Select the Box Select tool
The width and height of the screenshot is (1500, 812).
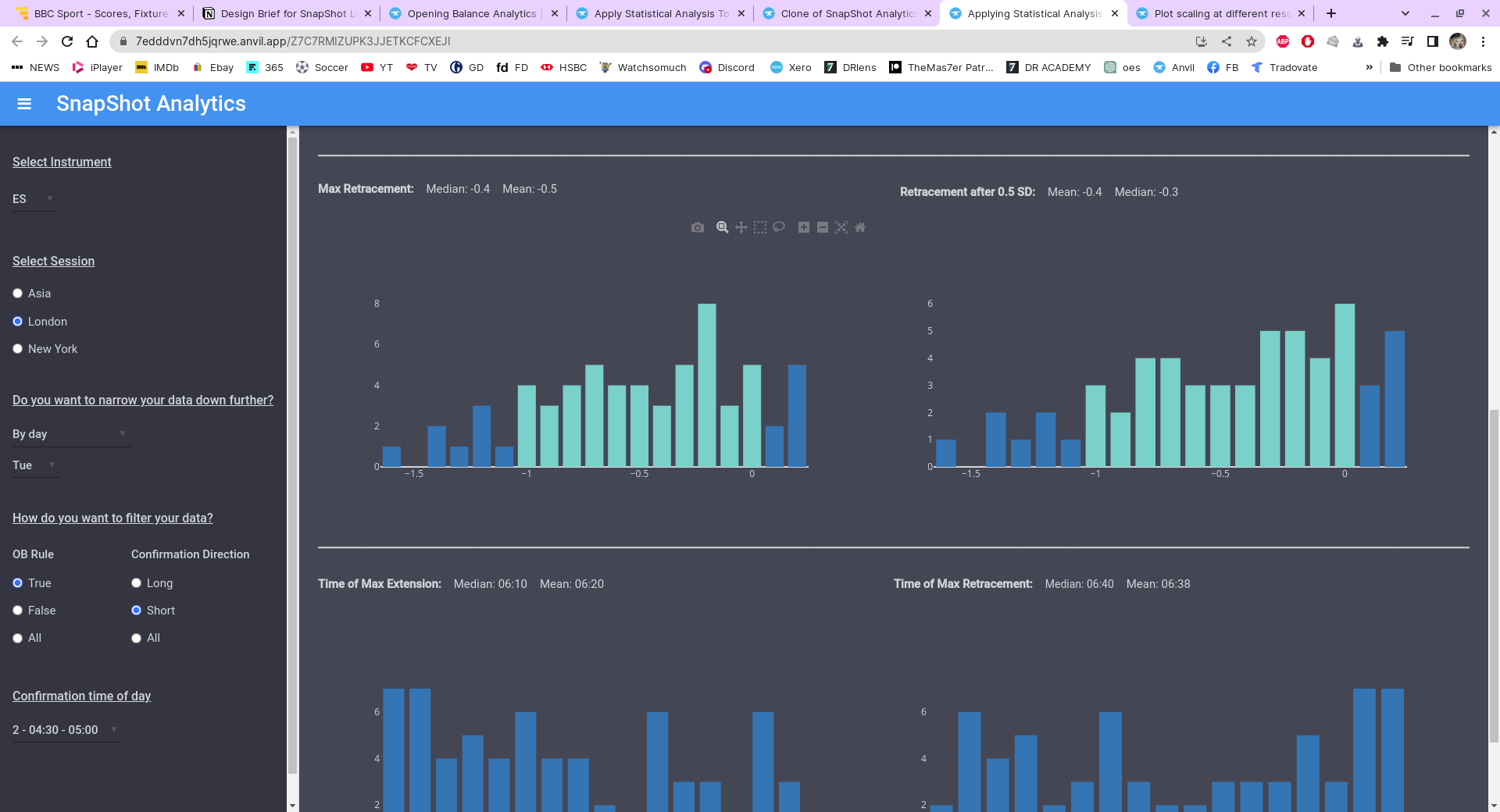point(760,227)
